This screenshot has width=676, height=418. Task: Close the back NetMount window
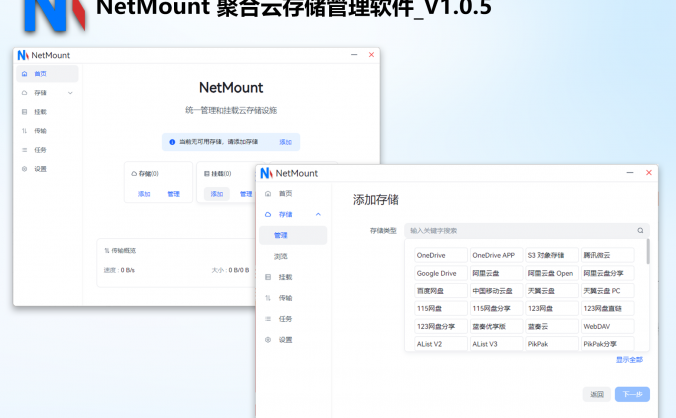pos(371,55)
